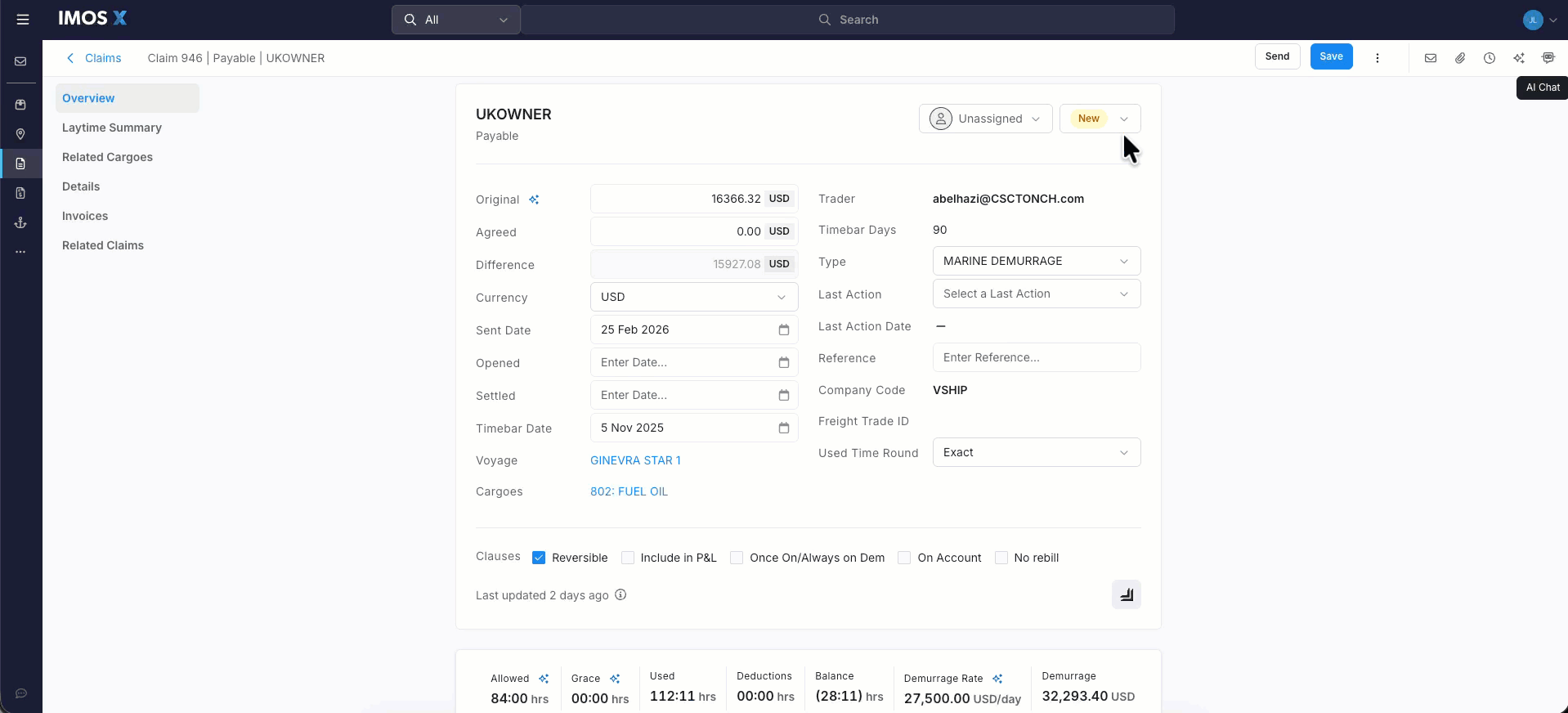Open the three-dot more options menu

pyautogui.click(x=1377, y=58)
